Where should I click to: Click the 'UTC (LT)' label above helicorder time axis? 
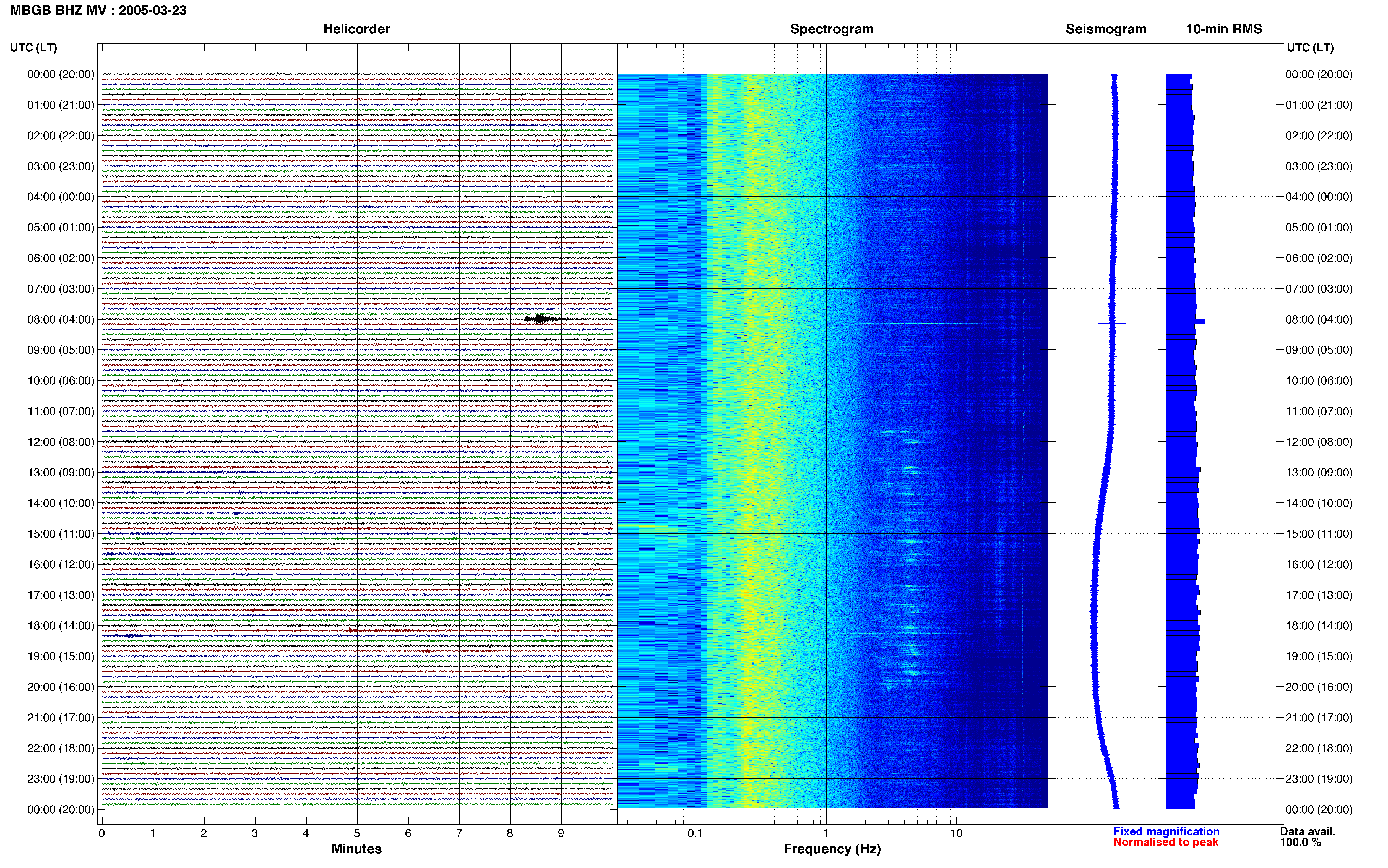(x=33, y=48)
